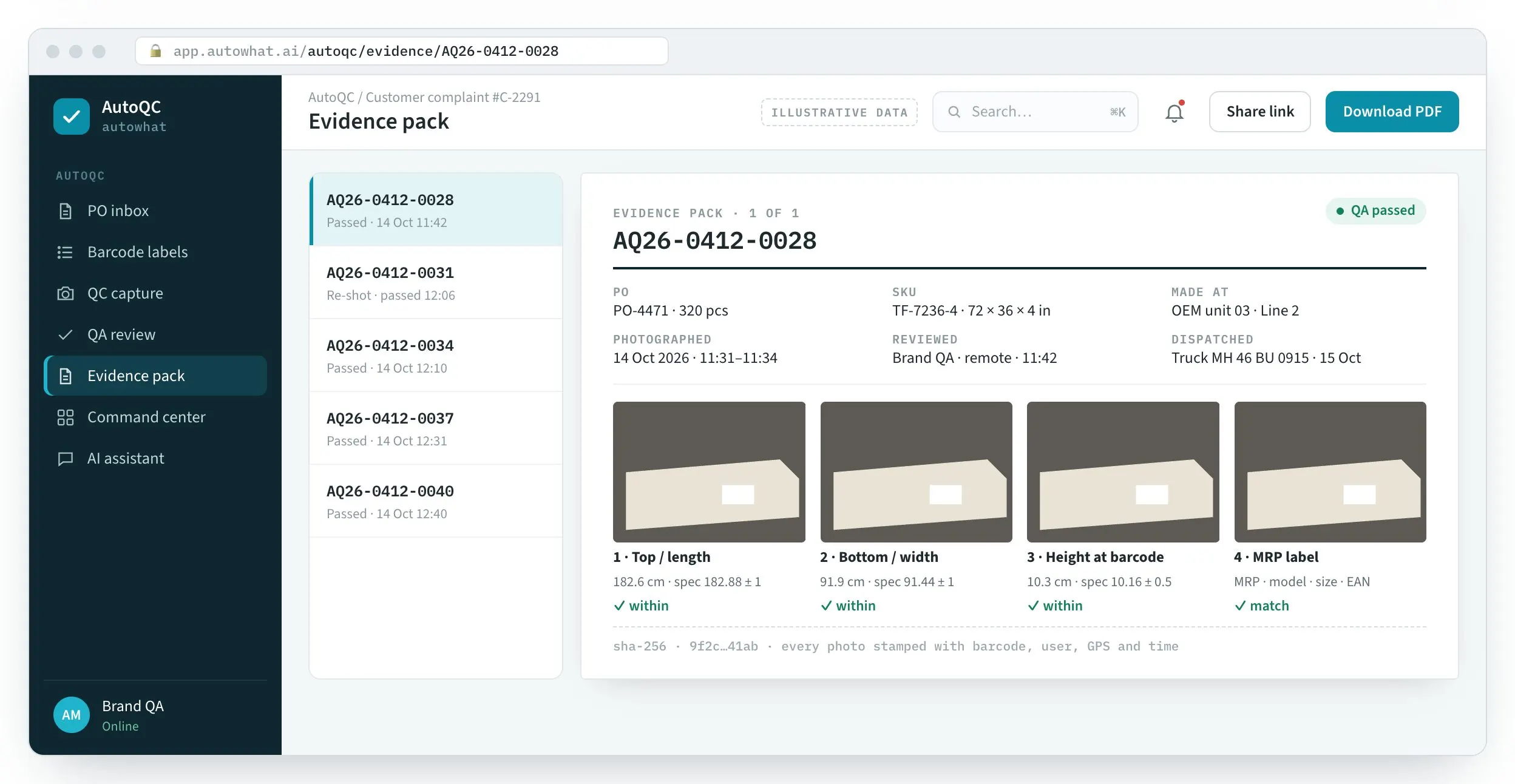Click the QC capture camera icon
The width and height of the screenshot is (1515, 784).
point(65,294)
